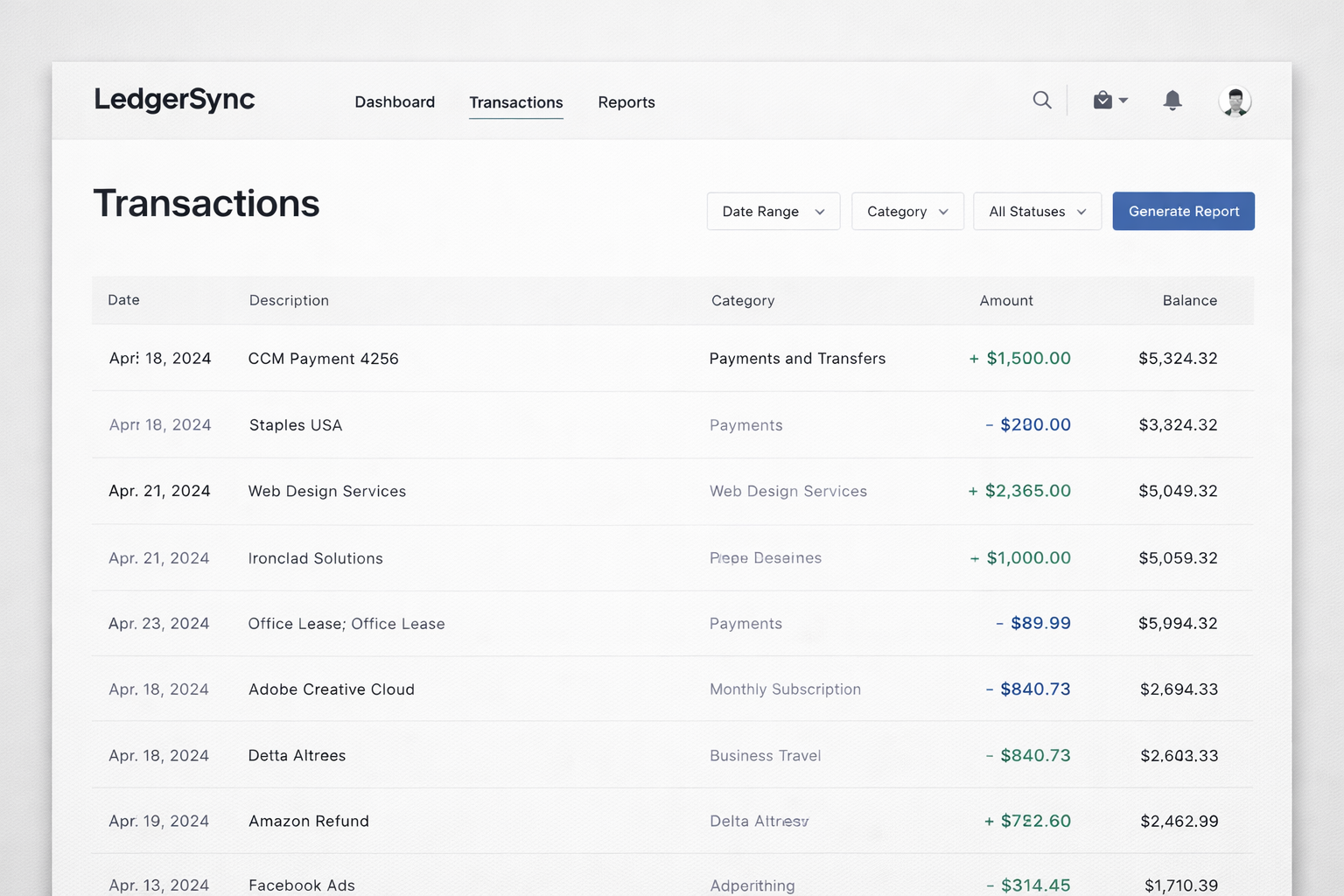Open the CCM Payment 4256 transaction
The image size is (1344, 896).
tap(323, 359)
